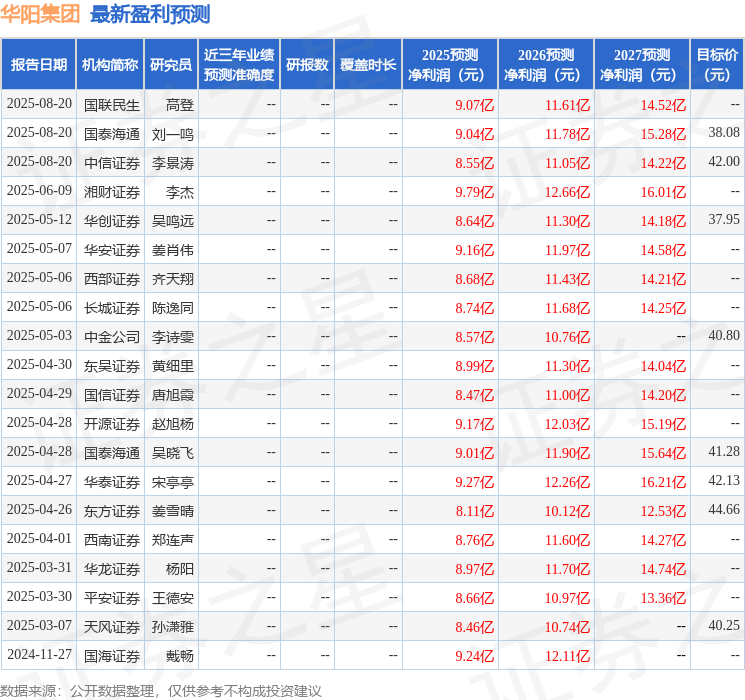The width and height of the screenshot is (745, 700).
Task: Click the 2024-11-27 report date cell
Action: [x=39, y=655]
